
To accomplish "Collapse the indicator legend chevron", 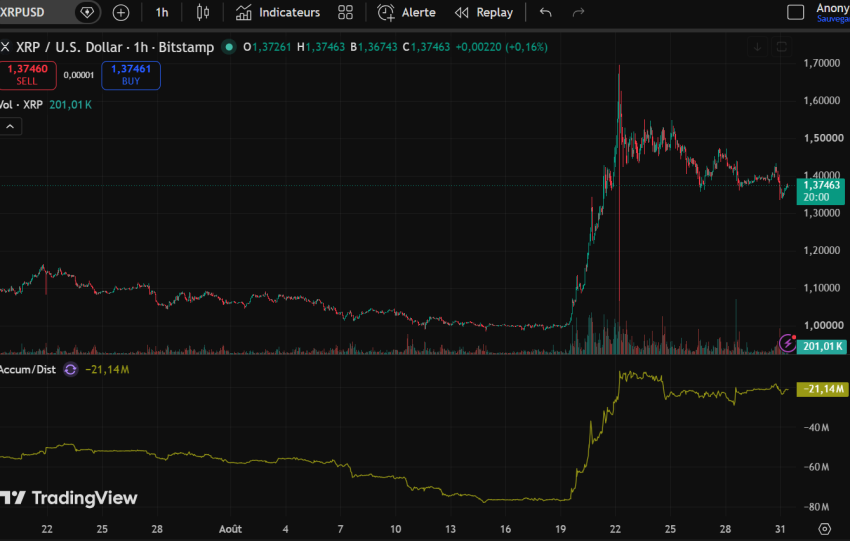I will (10, 126).
